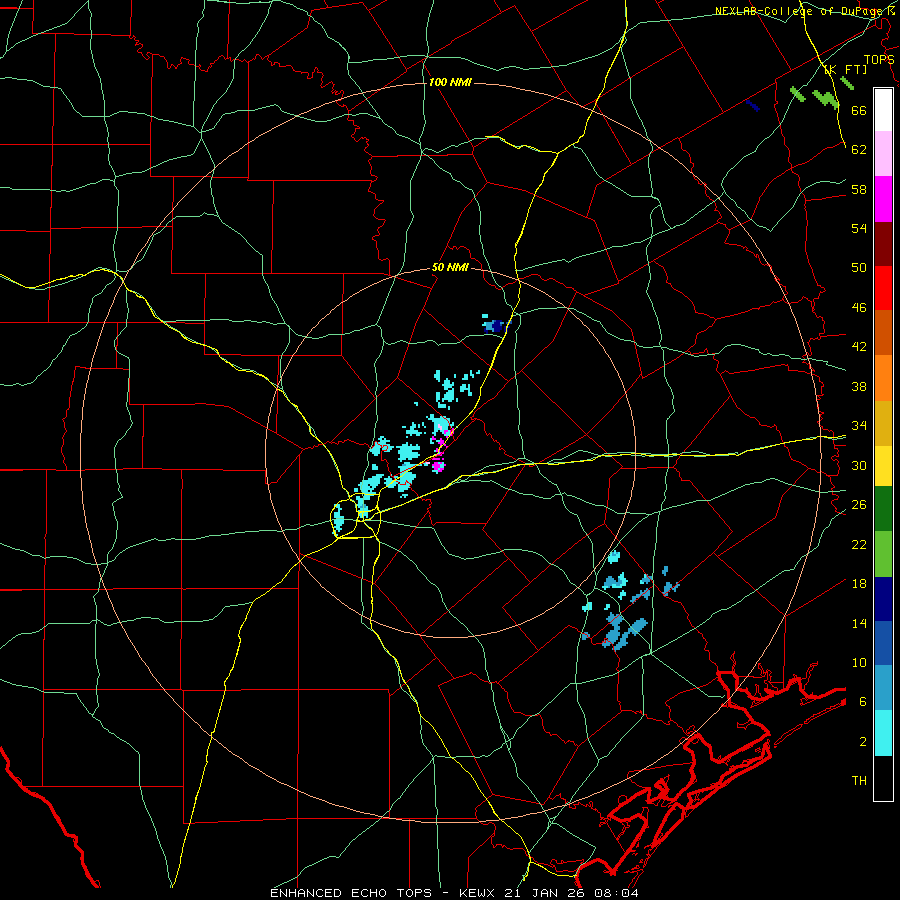Click the legend value "42"
The image size is (900, 900).
[859, 347]
